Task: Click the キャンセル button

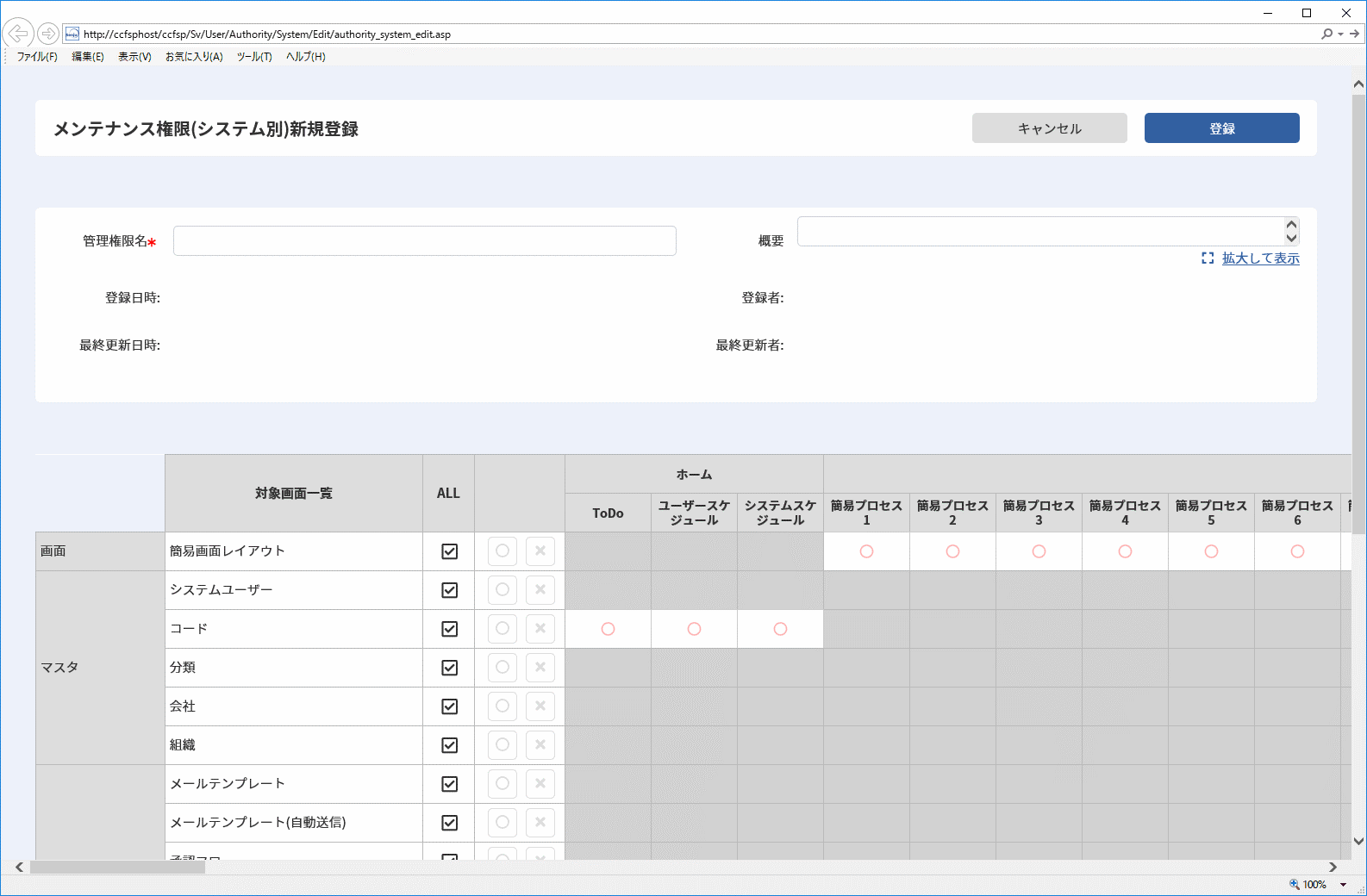Action: pyautogui.click(x=1050, y=128)
